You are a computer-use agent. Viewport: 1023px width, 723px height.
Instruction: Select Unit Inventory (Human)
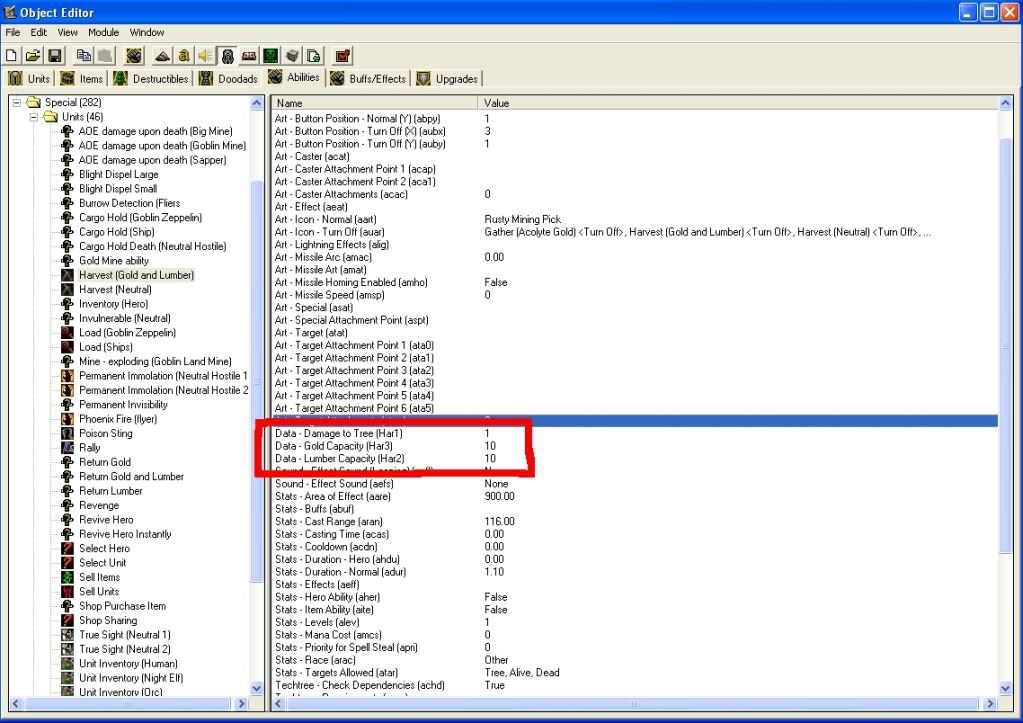128,662
